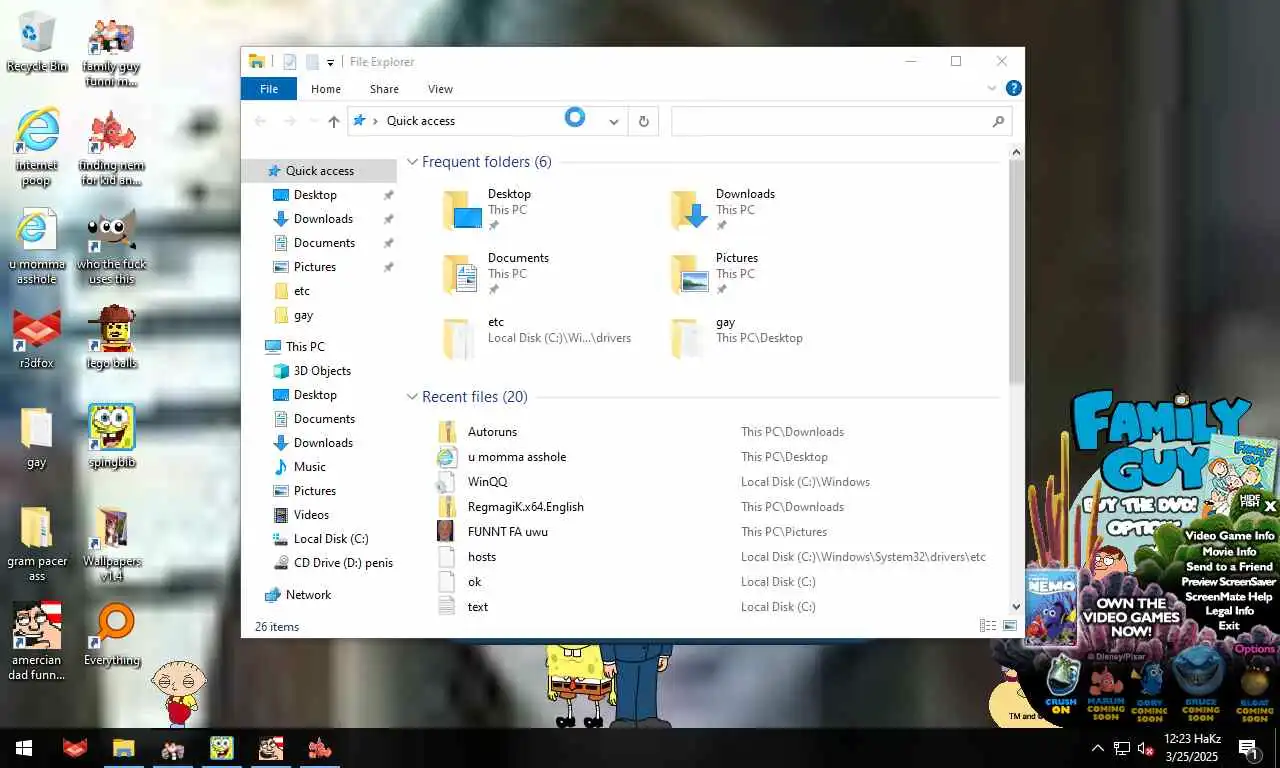This screenshot has height=768, width=1280.
Task: Open the r3dfox desktop shortcut
Action: pyautogui.click(x=37, y=338)
